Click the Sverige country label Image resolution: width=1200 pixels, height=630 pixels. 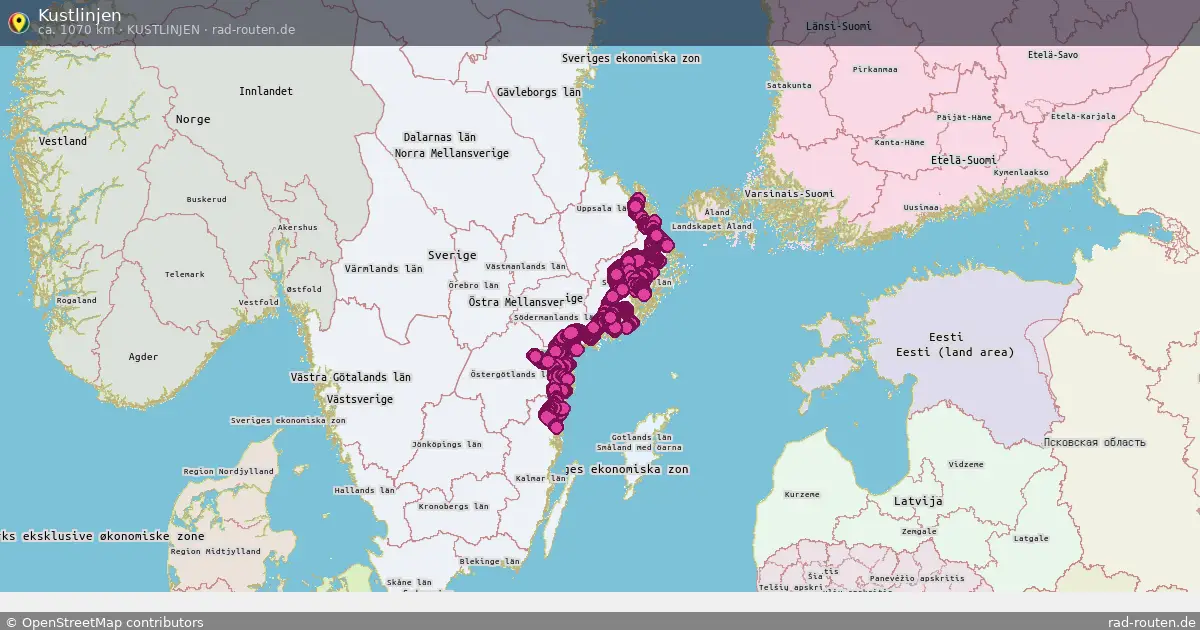pos(452,255)
